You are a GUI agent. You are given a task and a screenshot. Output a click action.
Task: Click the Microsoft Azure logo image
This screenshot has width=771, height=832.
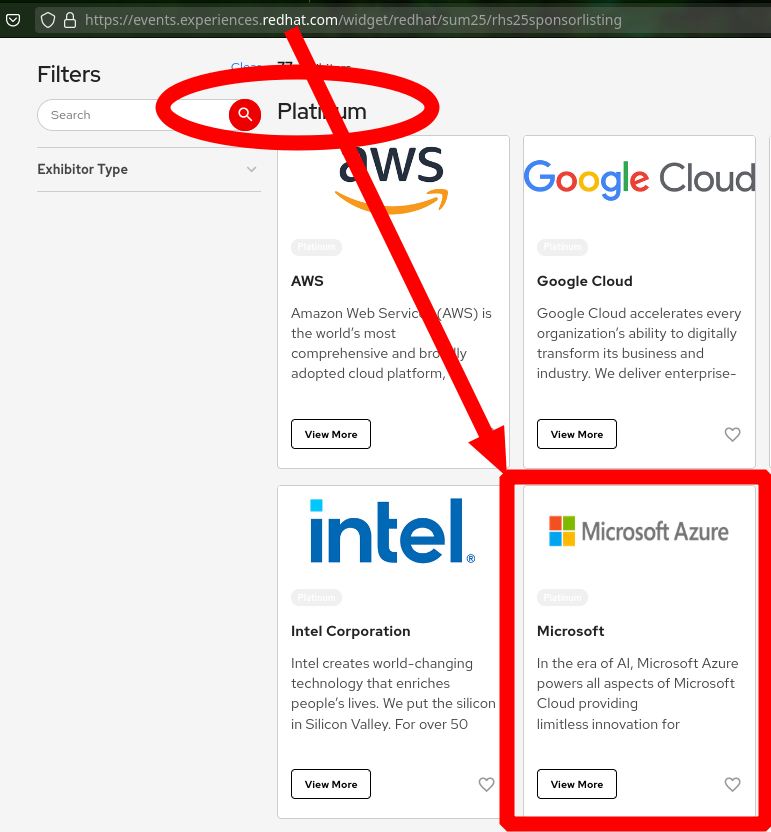tap(639, 531)
